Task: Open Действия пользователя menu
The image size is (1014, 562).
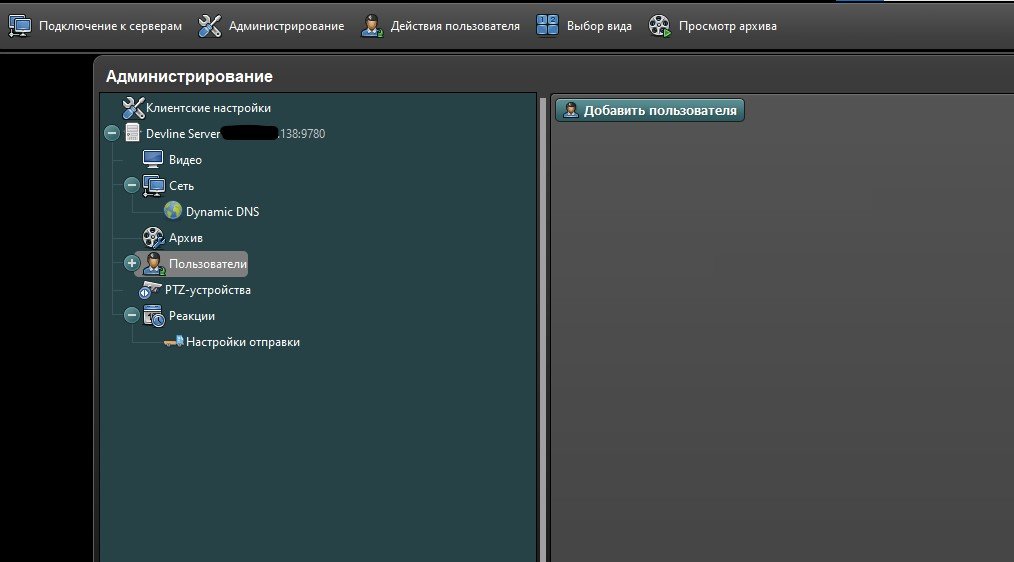Action: 440,26
